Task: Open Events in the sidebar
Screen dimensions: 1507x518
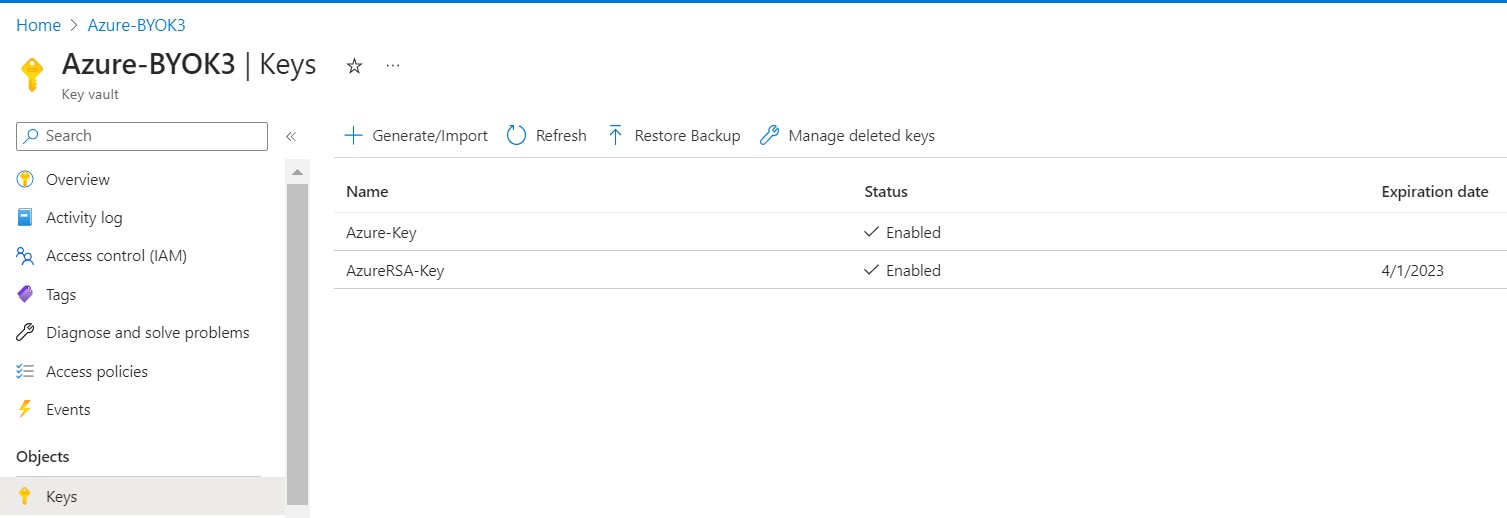Action: tap(68, 410)
